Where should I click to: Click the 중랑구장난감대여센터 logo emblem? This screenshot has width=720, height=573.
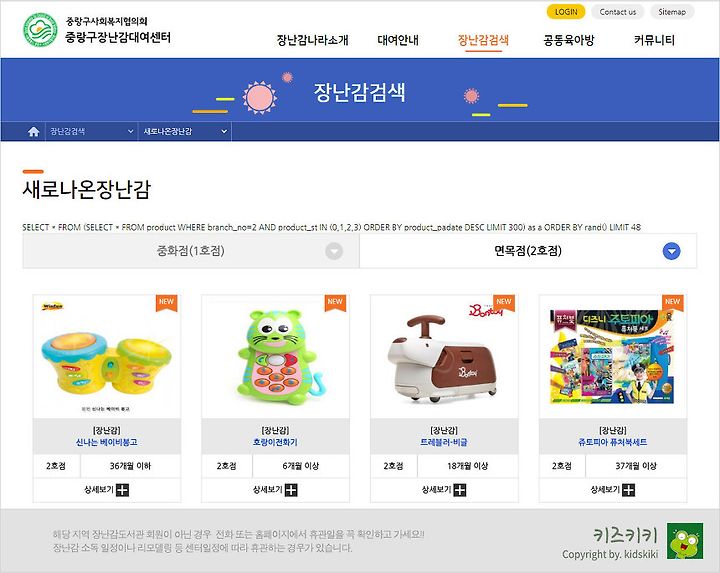(x=40, y=30)
